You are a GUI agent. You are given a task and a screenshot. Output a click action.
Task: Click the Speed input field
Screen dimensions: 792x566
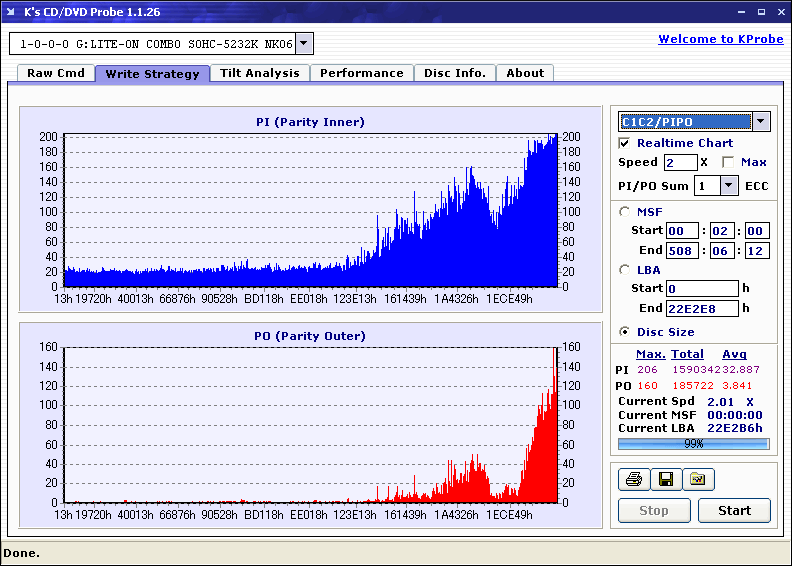680,162
